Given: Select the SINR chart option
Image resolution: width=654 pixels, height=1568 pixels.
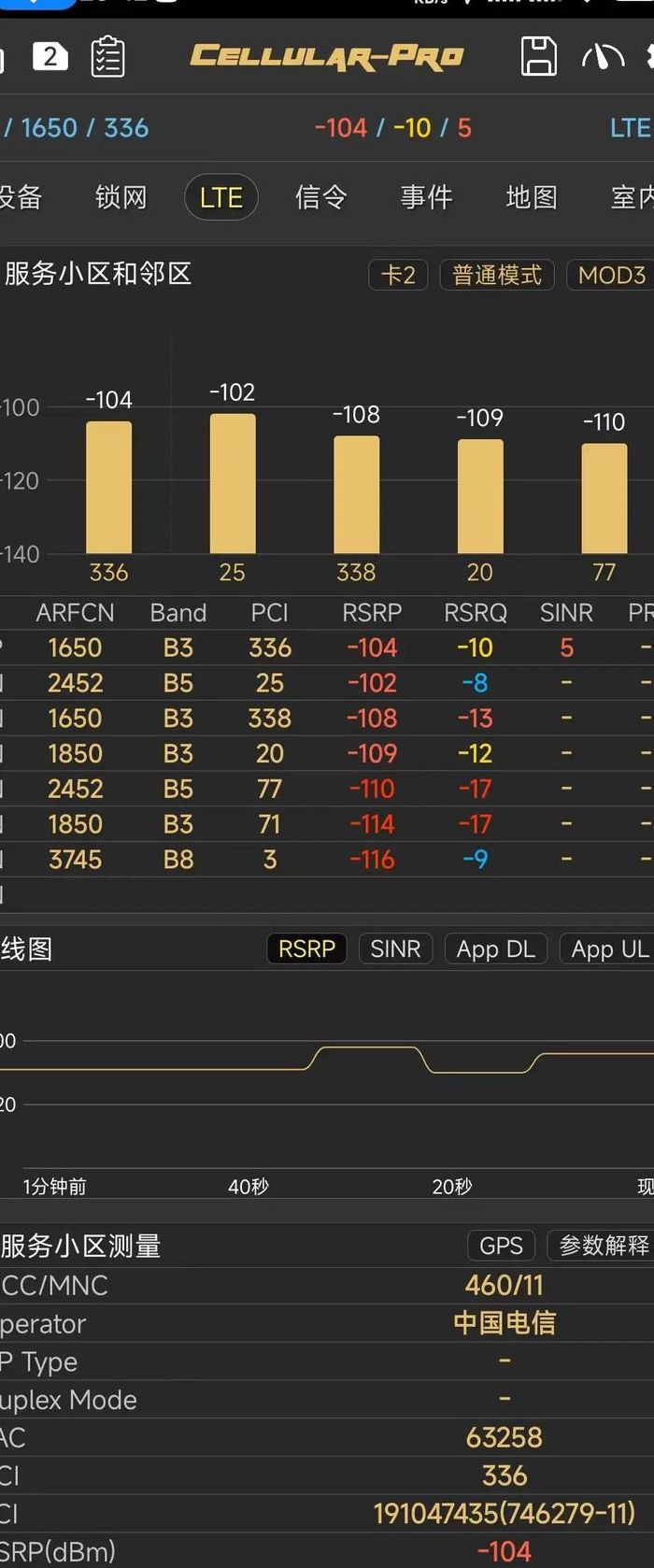Looking at the screenshot, I should click(395, 948).
